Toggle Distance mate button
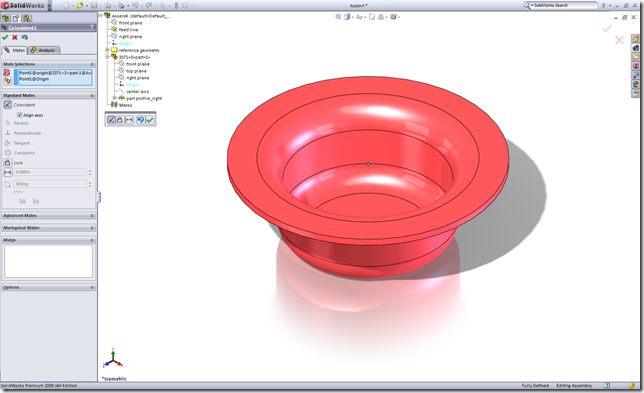Screen dimensions: 644x393 point(7,172)
